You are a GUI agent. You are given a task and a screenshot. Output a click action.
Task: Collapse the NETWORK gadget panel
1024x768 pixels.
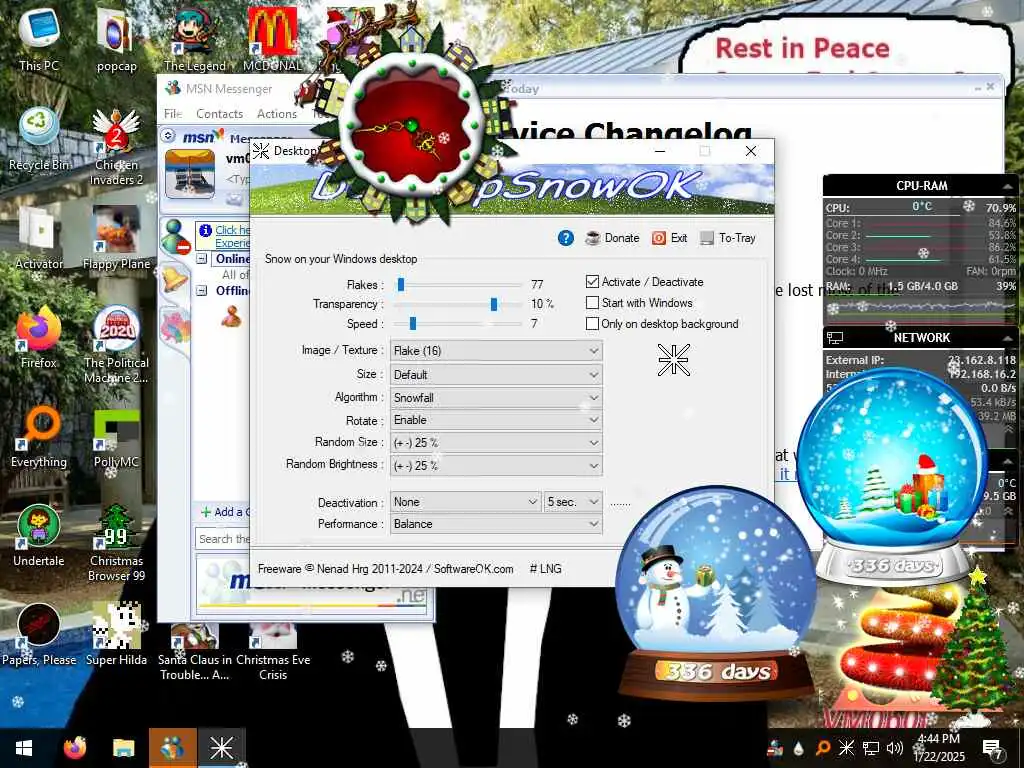[1006, 338]
